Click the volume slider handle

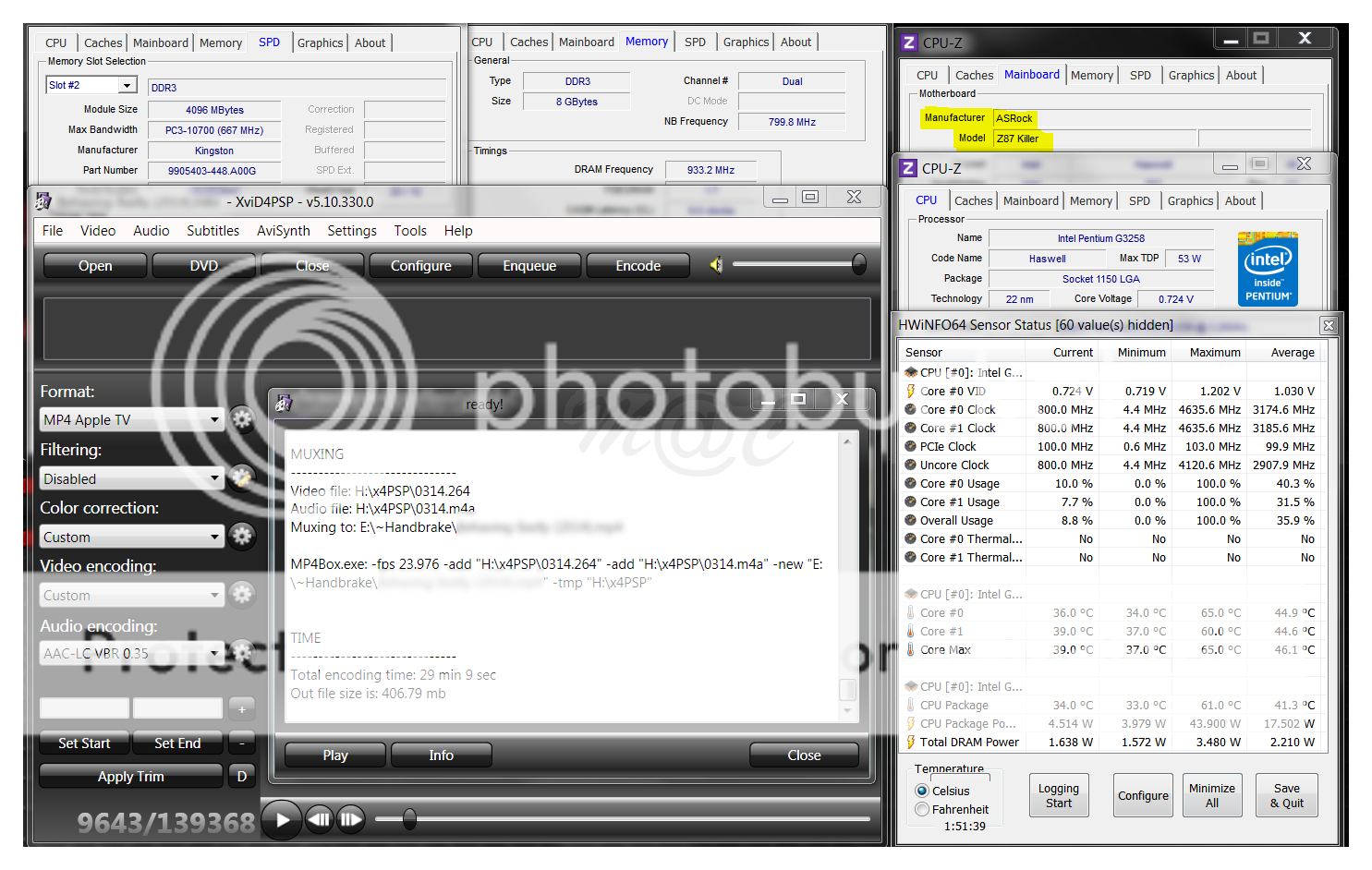click(x=858, y=265)
